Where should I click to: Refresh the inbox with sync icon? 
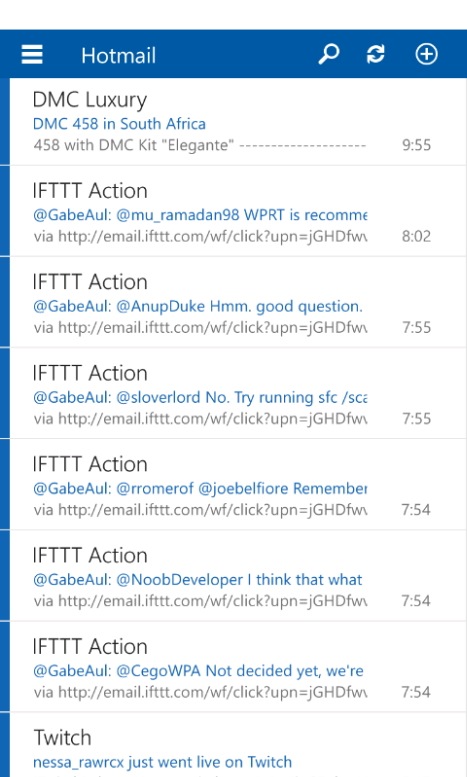[376, 54]
